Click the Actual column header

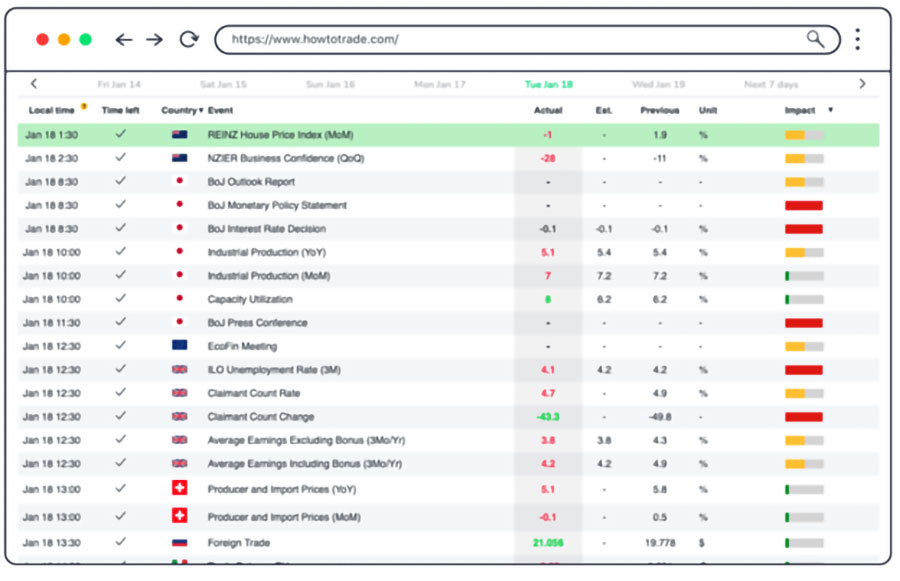point(548,110)
